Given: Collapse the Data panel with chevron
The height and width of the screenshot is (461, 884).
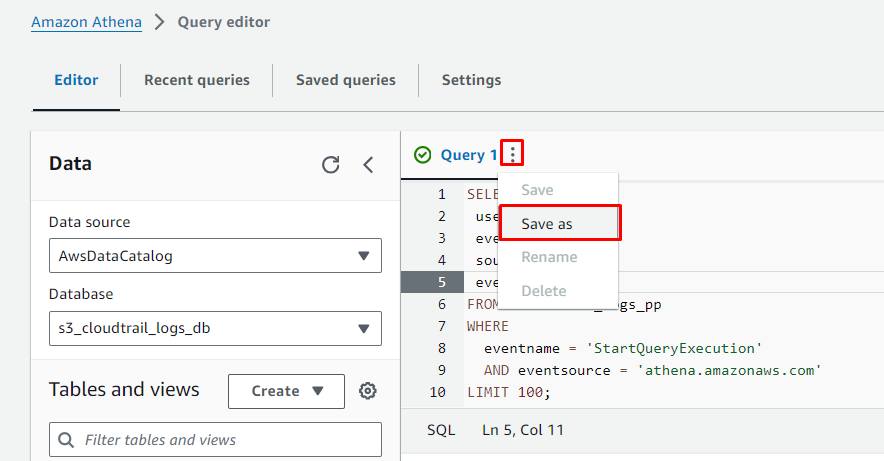Looking at the screenshot, I should pyautogui.click(x=368, y=165).
